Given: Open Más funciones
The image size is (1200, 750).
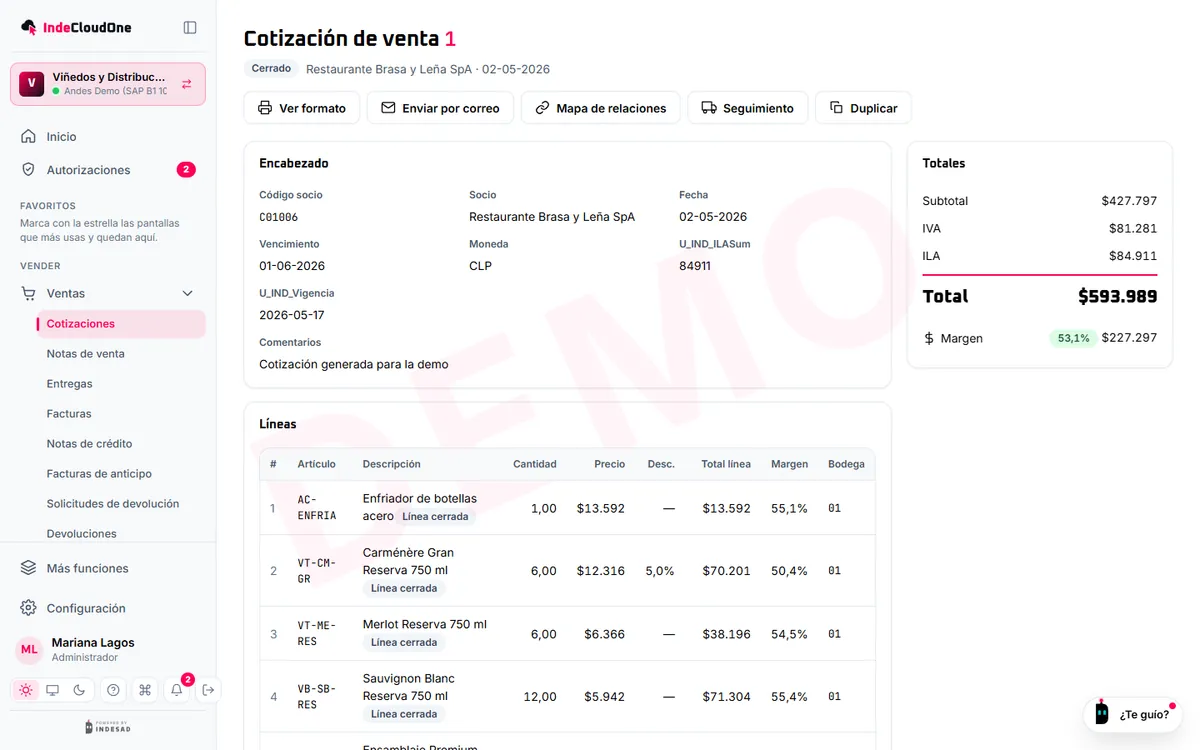Looking at the screenshot, I should (x=108, y=568).
